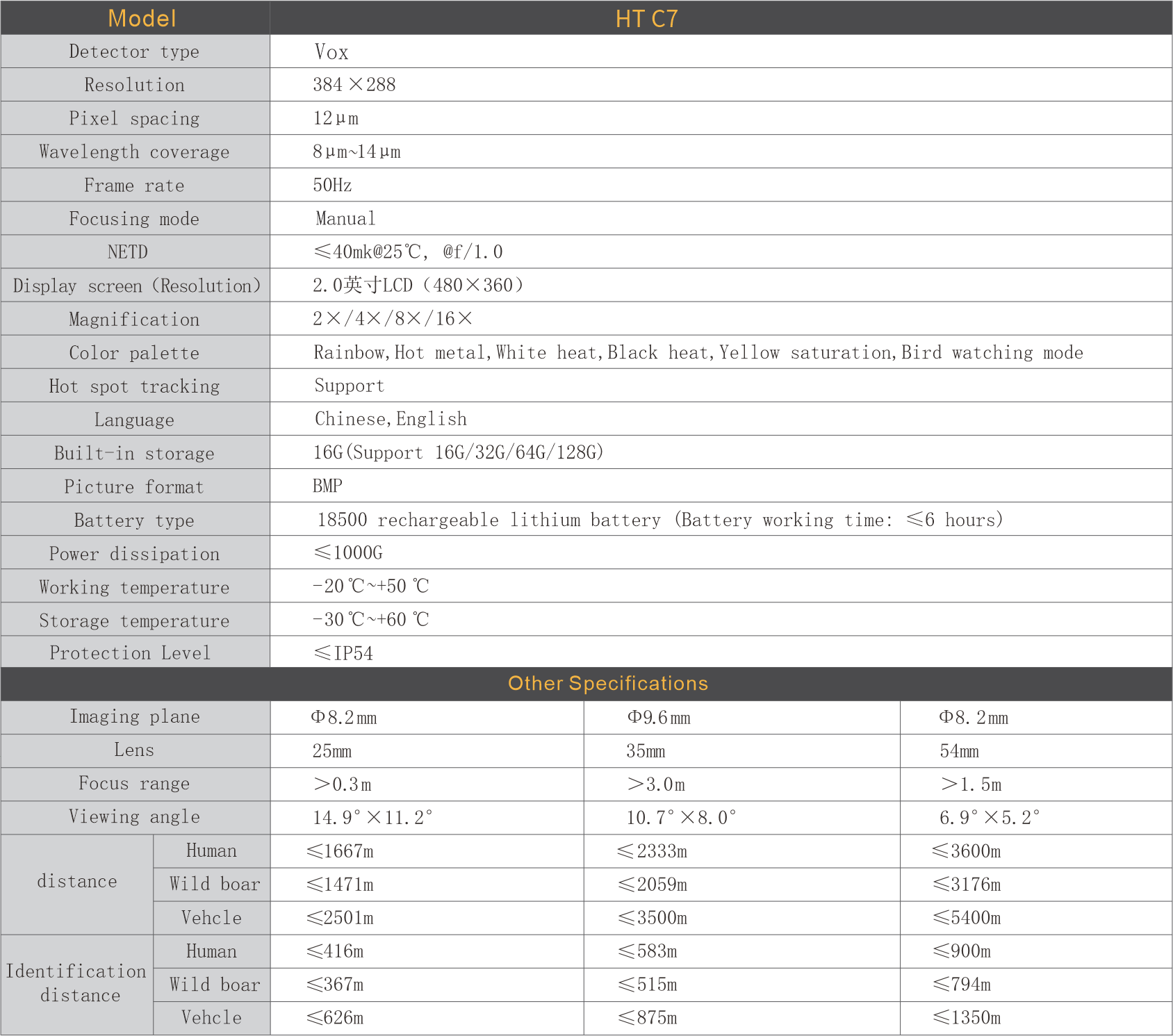Select the "Detector type" row label
The width and height of the screenshot is (1173, 1036).
[134, 51]
